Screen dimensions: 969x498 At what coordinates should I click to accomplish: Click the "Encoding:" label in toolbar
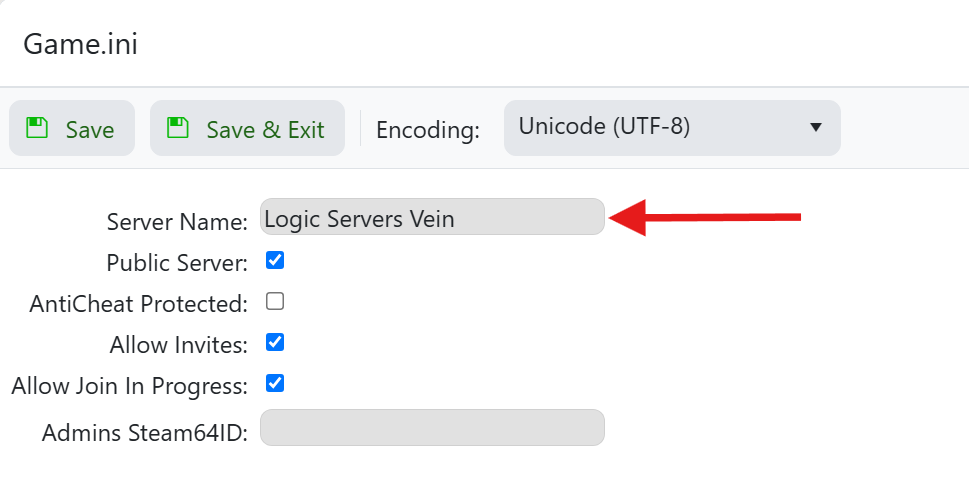tap(428, 130)
